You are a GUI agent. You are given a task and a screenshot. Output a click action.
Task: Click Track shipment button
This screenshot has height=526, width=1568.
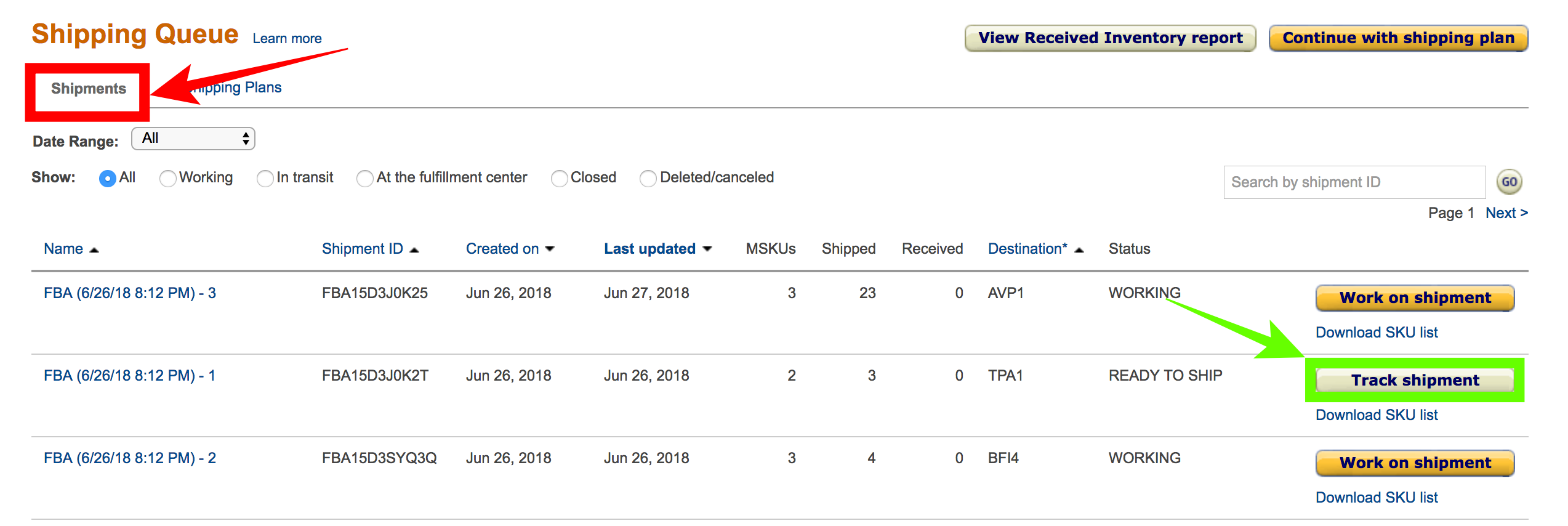(1415, 380)
